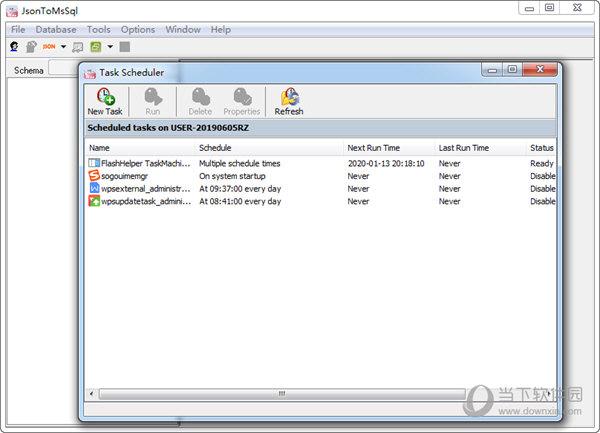
Task: Click the Next Run Time column header
Action: [389, 148]
